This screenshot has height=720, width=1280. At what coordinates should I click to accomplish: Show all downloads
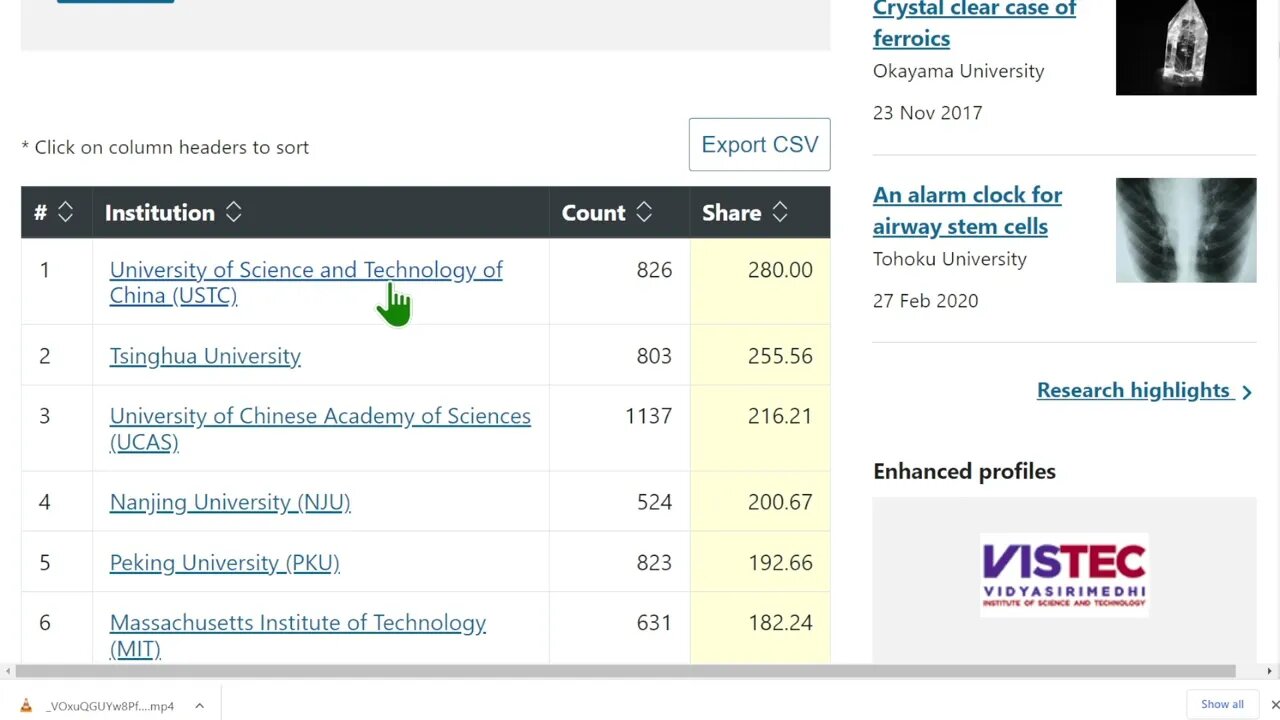tap(1222, 704)
